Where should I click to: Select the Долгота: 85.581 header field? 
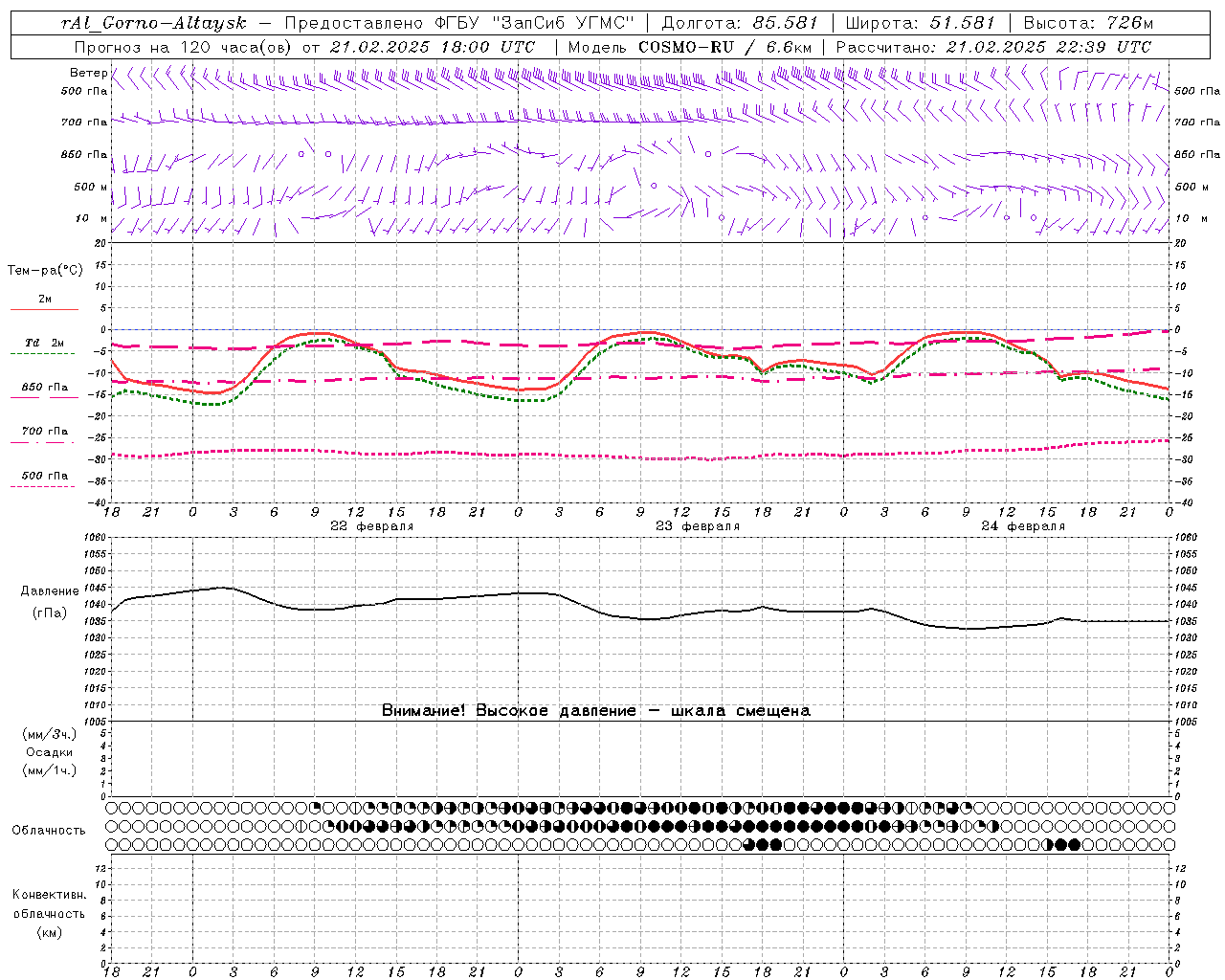coord(742,23)
